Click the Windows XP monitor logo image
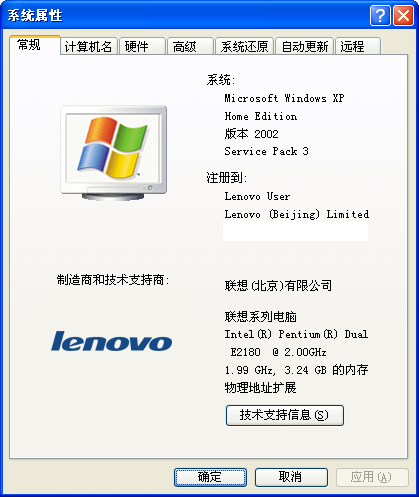Image resolution: width=419 pixels, height=497 pixels. 114,153
